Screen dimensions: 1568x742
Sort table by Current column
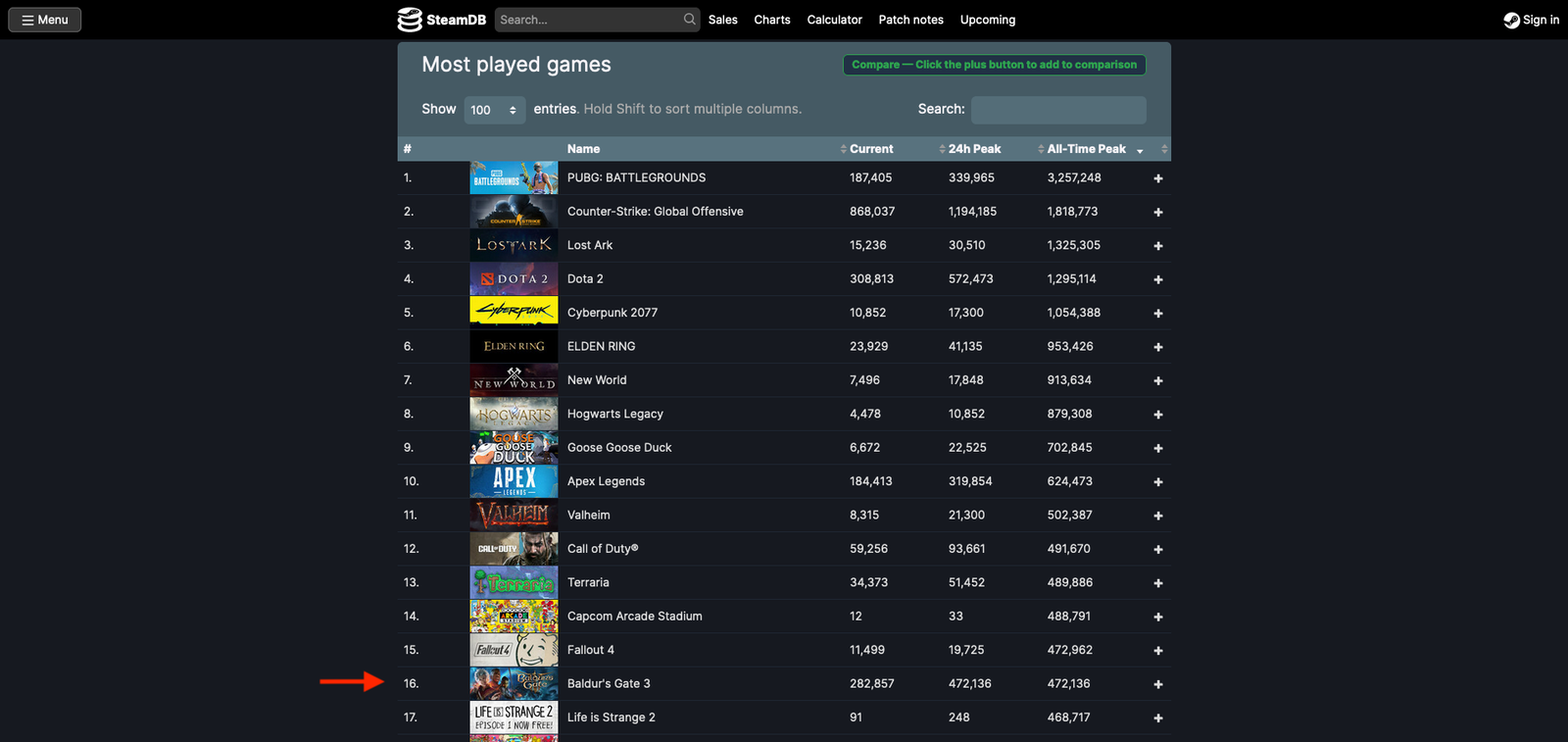(871, 149)
